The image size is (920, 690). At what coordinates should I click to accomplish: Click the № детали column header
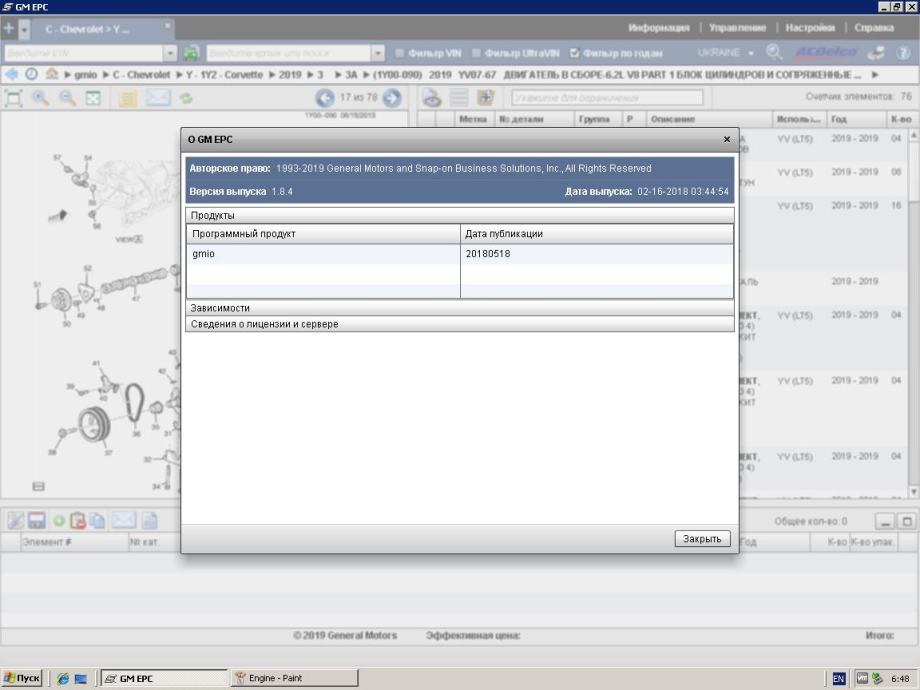click(x=535, y=119)
